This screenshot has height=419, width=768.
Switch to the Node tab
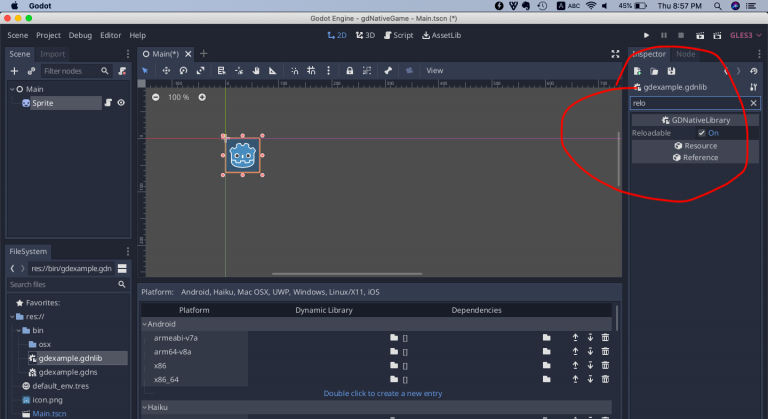[x=686, y=54]
